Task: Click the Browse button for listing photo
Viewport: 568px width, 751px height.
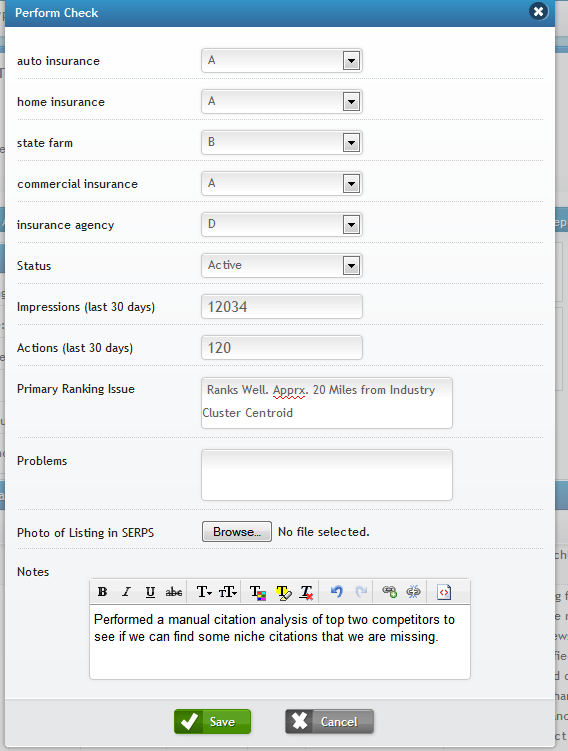Action: 237,532
